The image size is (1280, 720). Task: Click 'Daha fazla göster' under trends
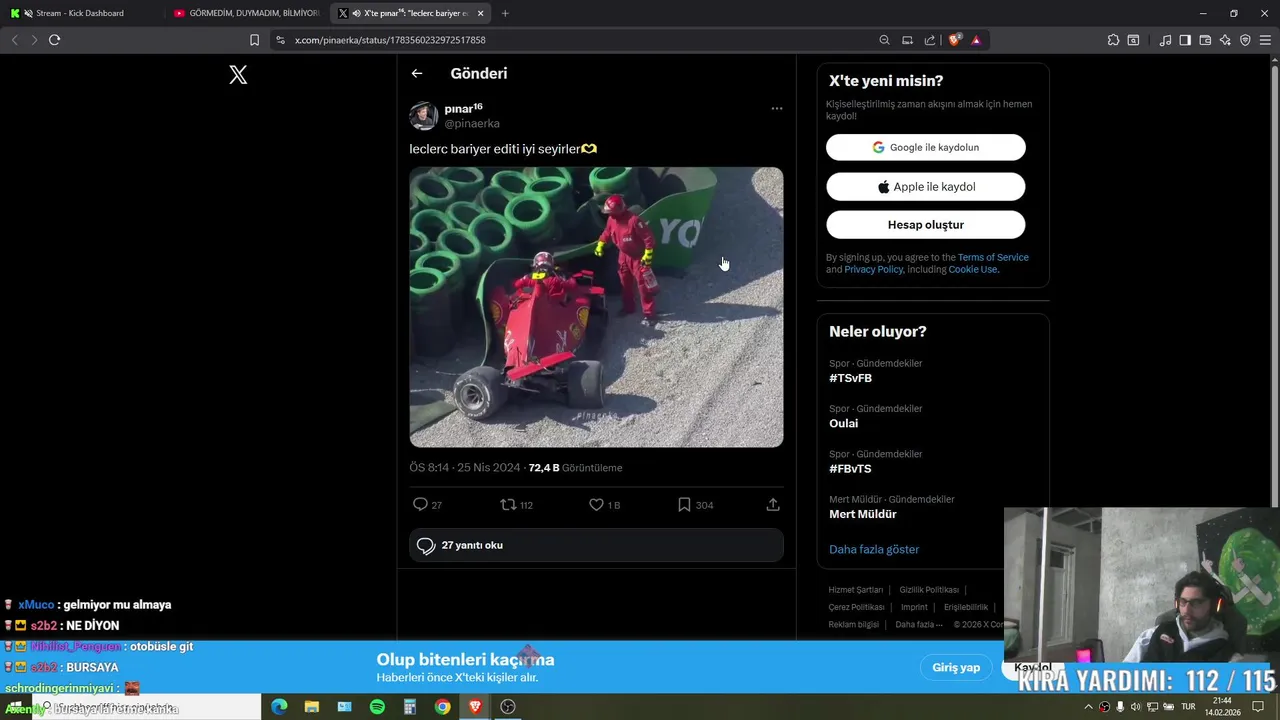[x=874, y=550]
